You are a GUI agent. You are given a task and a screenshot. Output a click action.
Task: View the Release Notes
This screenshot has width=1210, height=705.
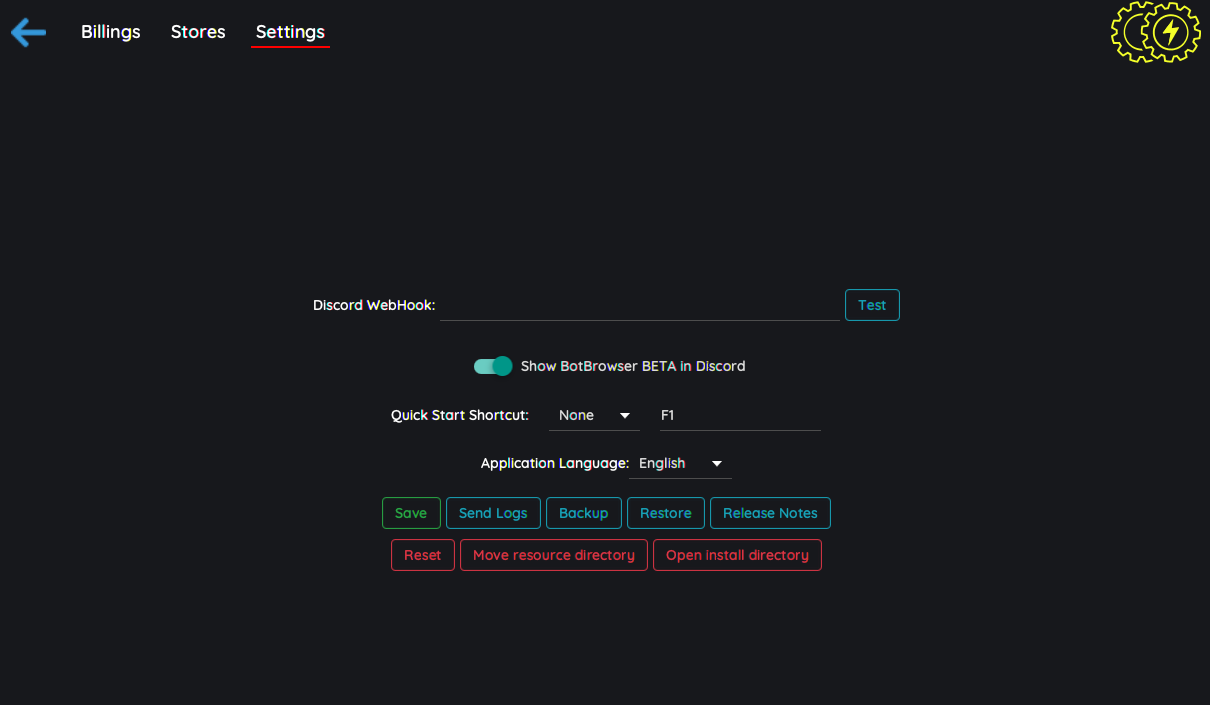pos(770,513)
